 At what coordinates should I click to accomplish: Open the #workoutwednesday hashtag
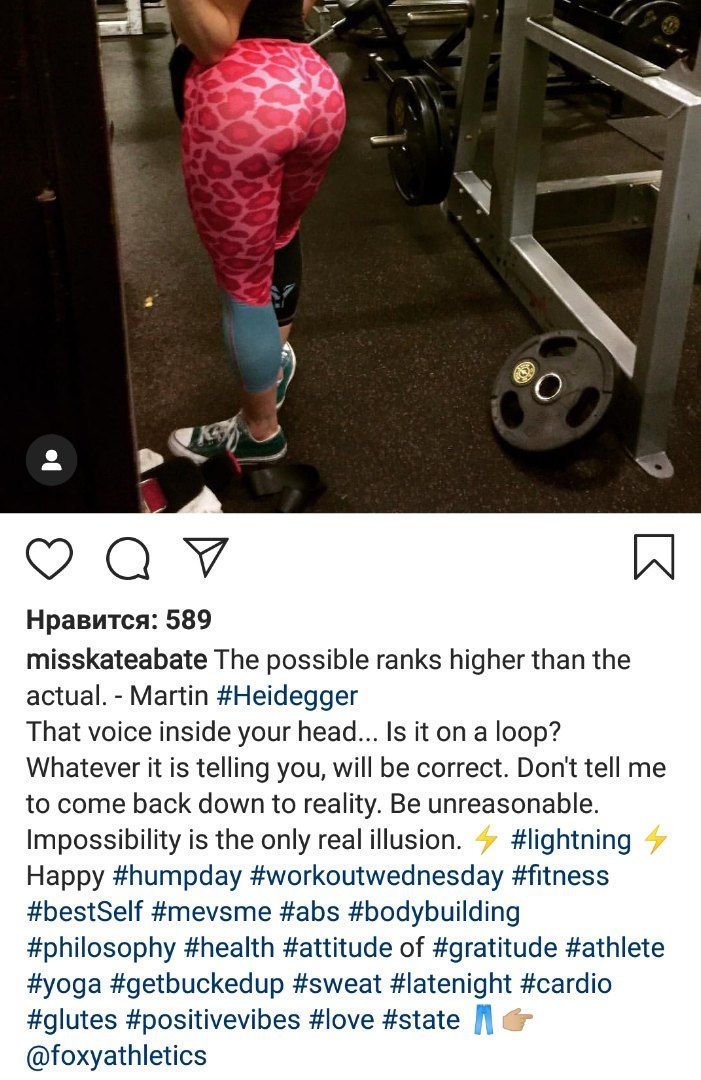377,876
